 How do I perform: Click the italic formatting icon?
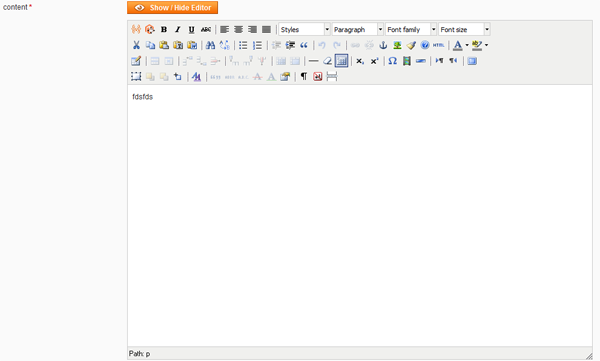178,29
